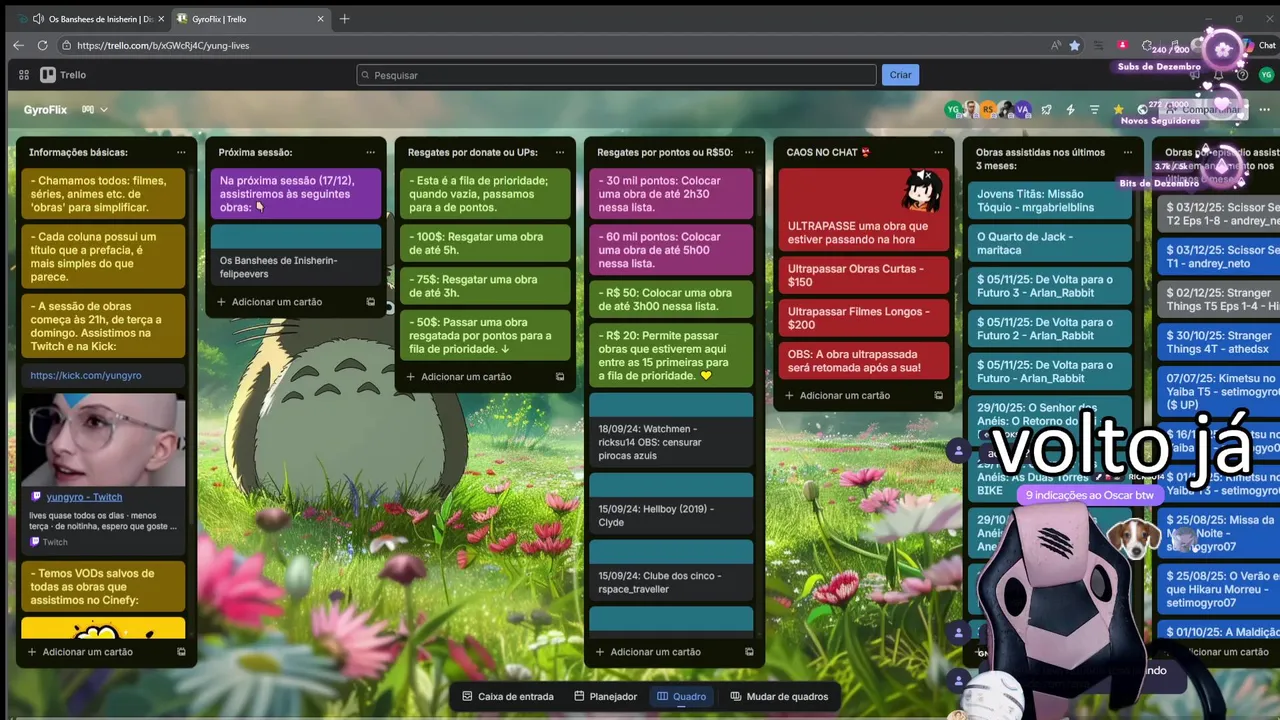Open list actions for Resgates por donate ou UPs

(559, 152)
